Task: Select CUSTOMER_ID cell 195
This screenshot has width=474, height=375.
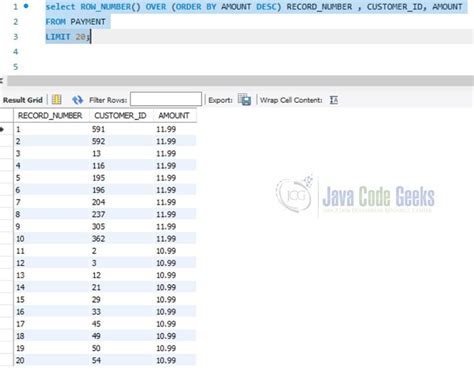Action: pyautogui.click(x=121, y=178)
